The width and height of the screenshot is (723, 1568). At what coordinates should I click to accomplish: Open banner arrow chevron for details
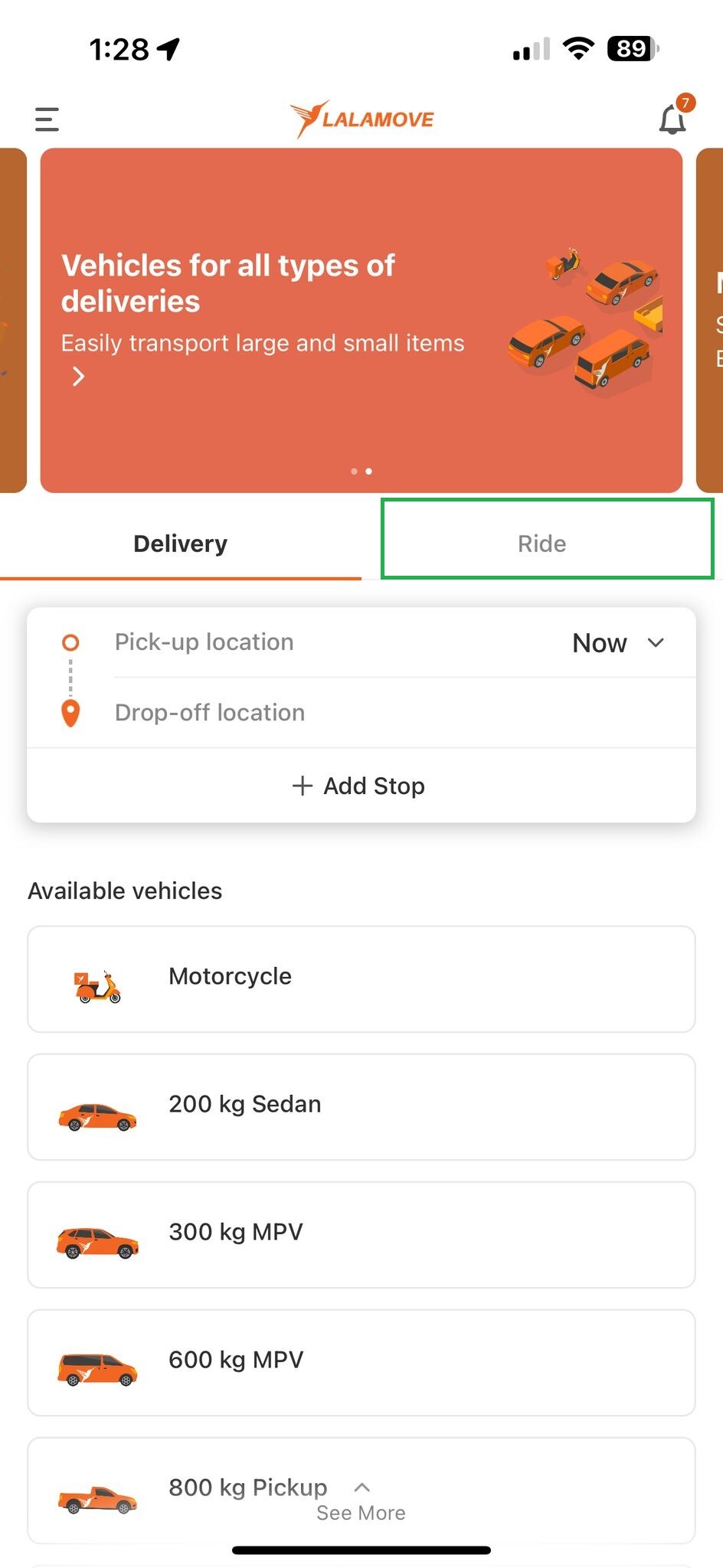pos(78,377)
